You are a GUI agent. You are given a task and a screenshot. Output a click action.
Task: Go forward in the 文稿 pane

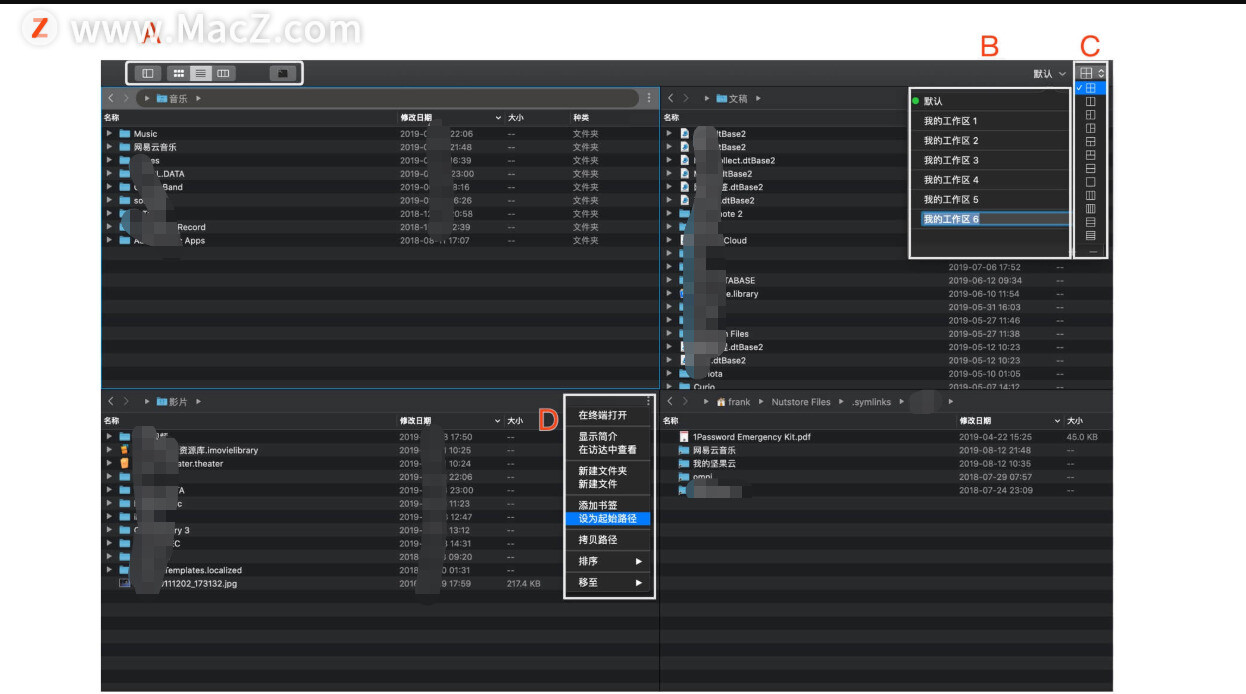685,98
